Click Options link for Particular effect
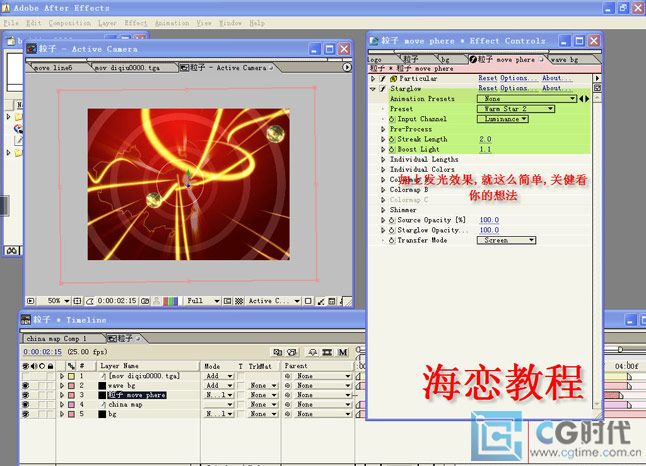646x466 pixels. (x=519, y=78)
